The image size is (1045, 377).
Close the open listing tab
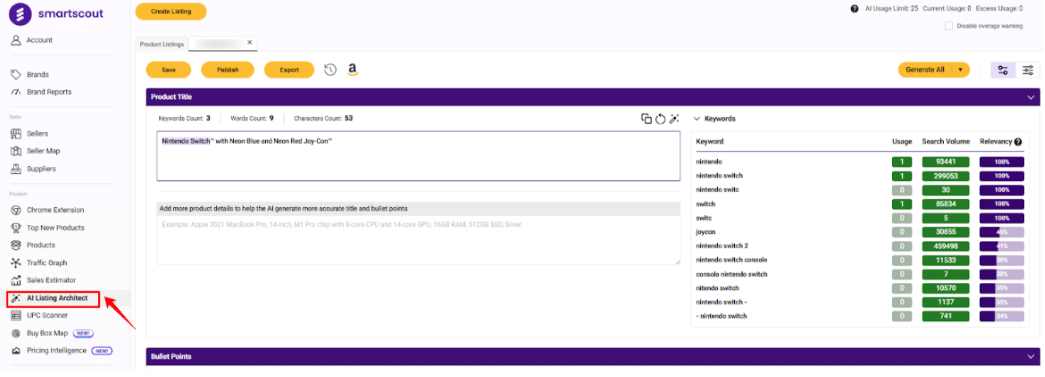click(x=250, y=42)
